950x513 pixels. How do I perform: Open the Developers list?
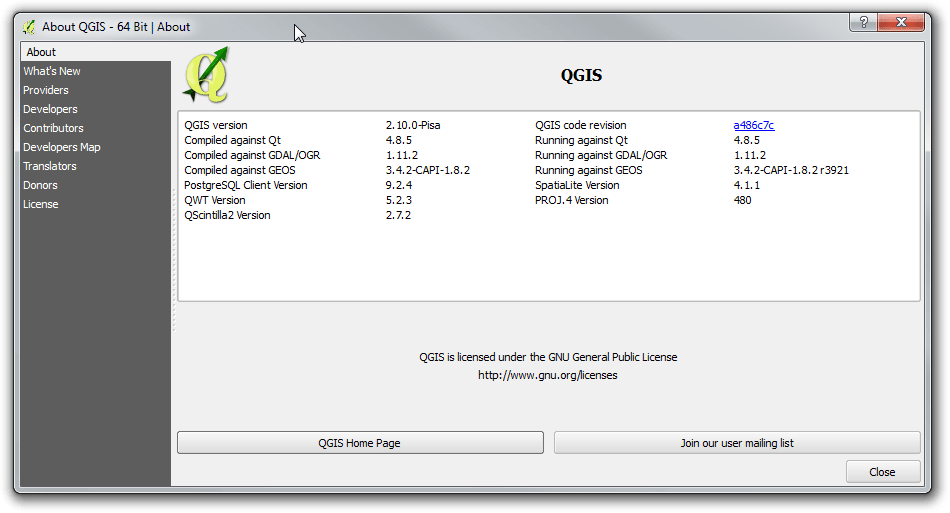pyautogui.click(x=96, y=109)
